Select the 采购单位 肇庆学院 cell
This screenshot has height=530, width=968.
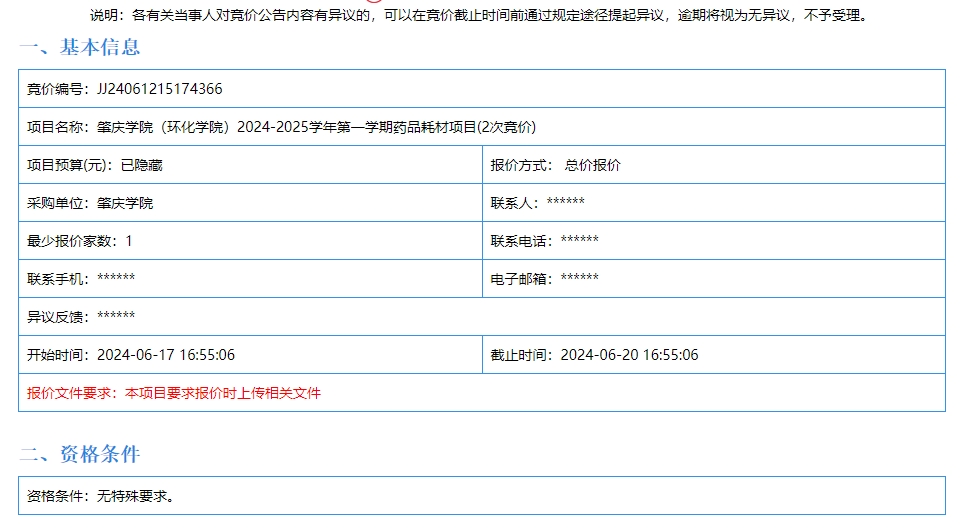[90, 203]
